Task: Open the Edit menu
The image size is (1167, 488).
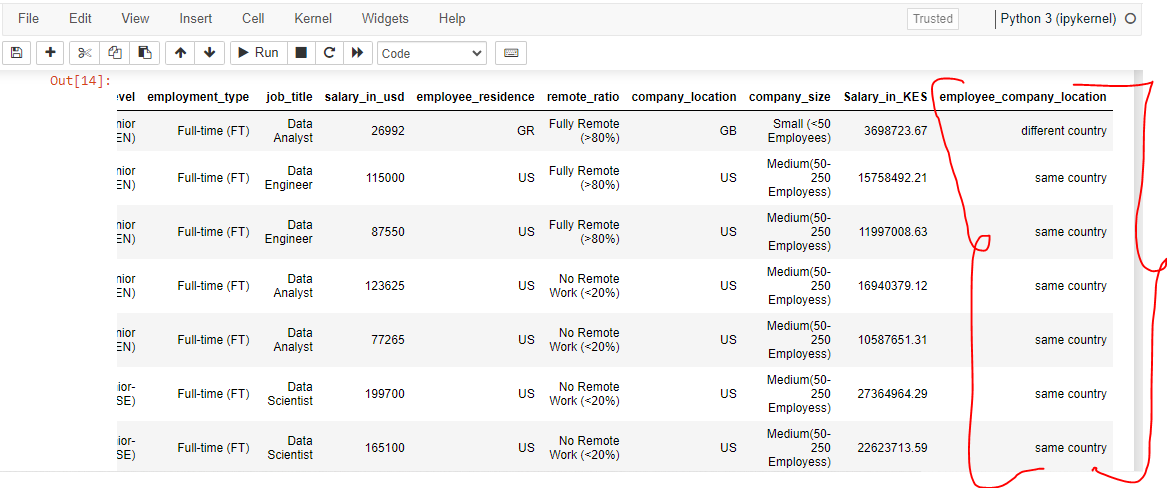Action: coord(80,19)
